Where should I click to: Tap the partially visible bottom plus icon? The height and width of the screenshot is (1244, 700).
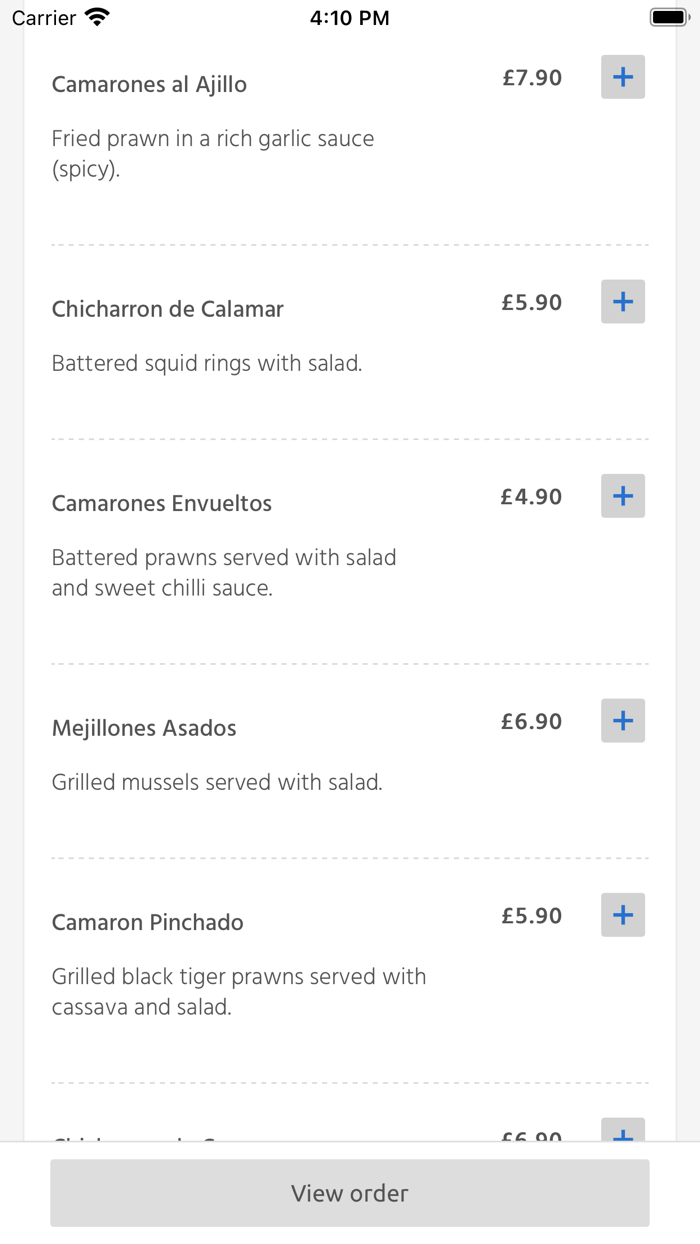click(623, 1132)
